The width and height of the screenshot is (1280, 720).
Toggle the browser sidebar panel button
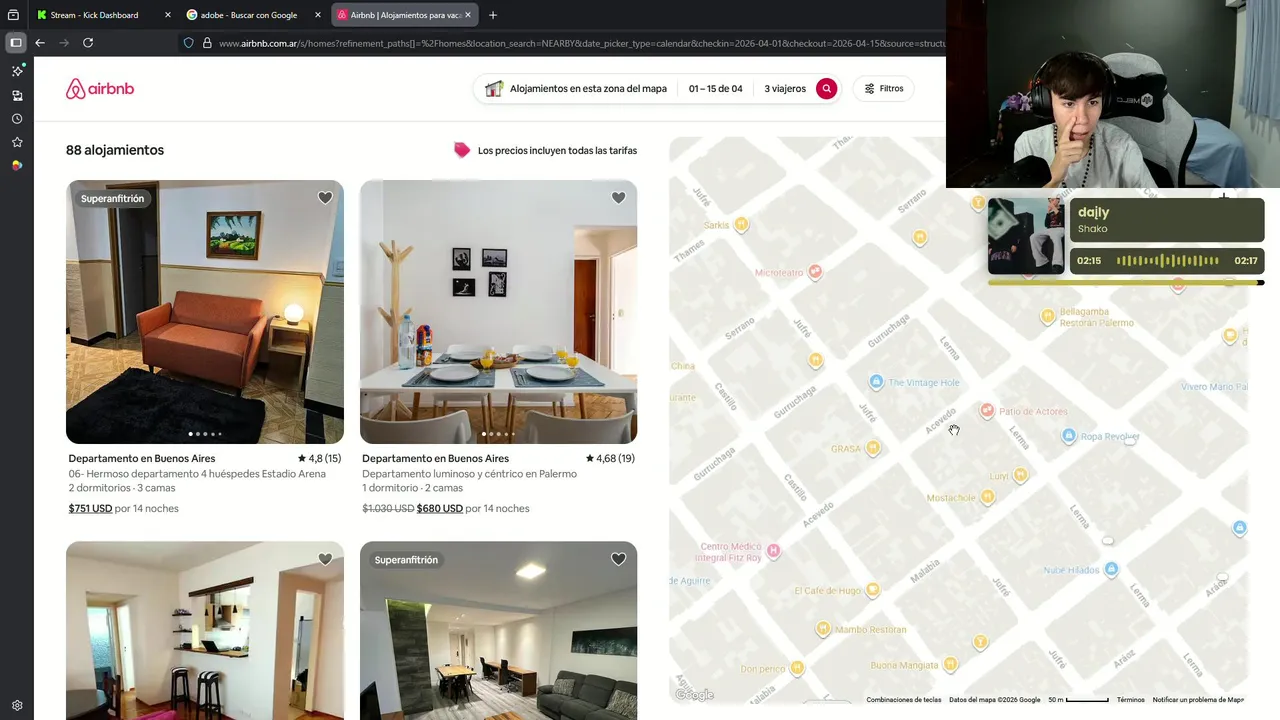click(x=16, y=43)
